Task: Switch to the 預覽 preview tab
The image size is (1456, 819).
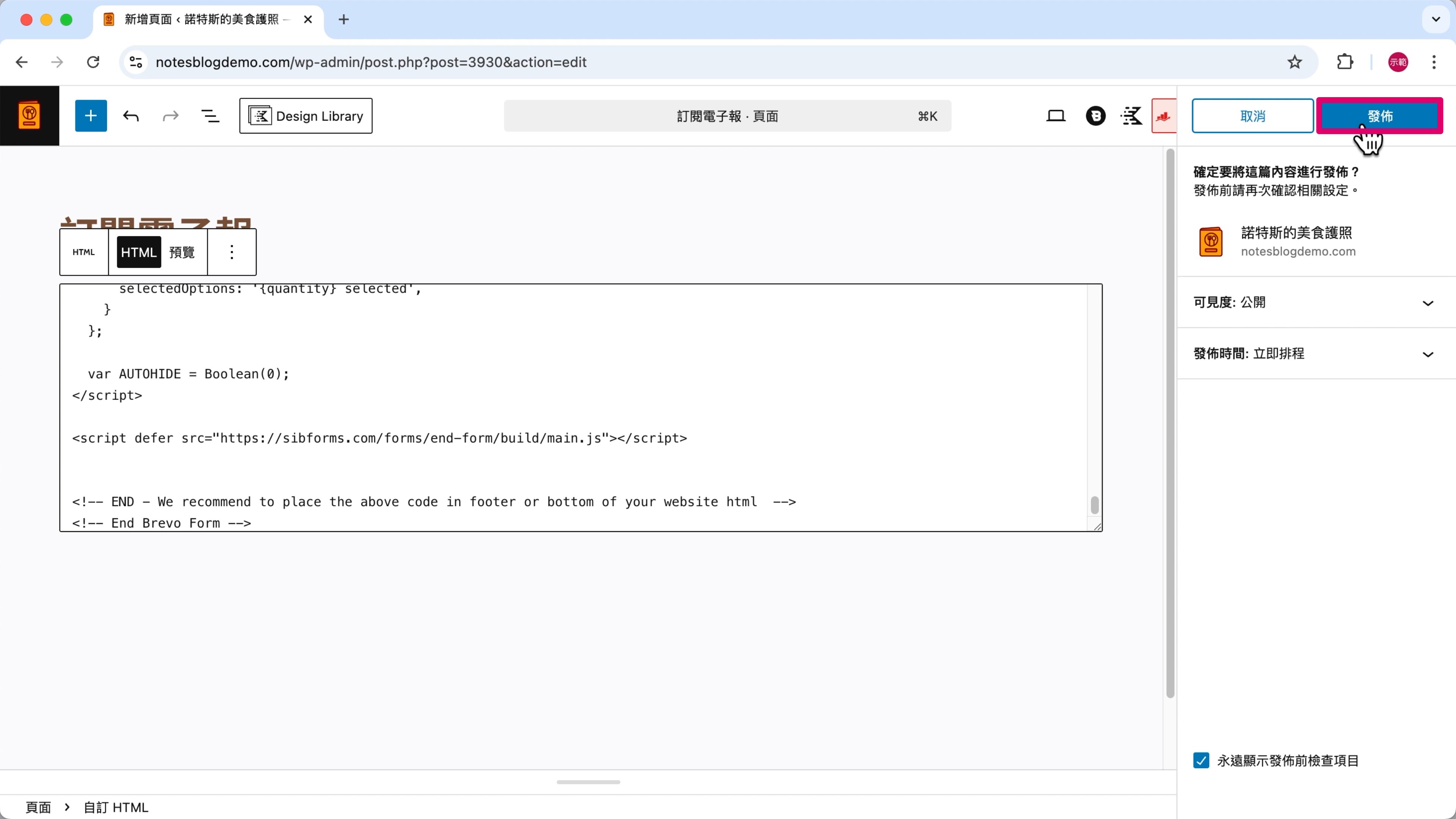Action: point(182,252)
